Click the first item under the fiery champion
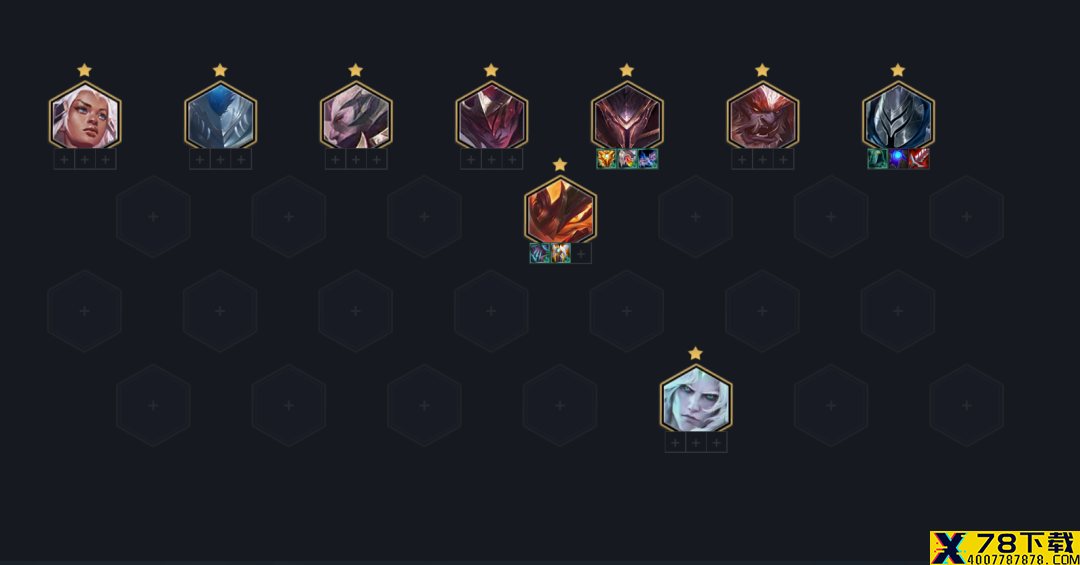 pyautogui.click(x=539, y=254)
